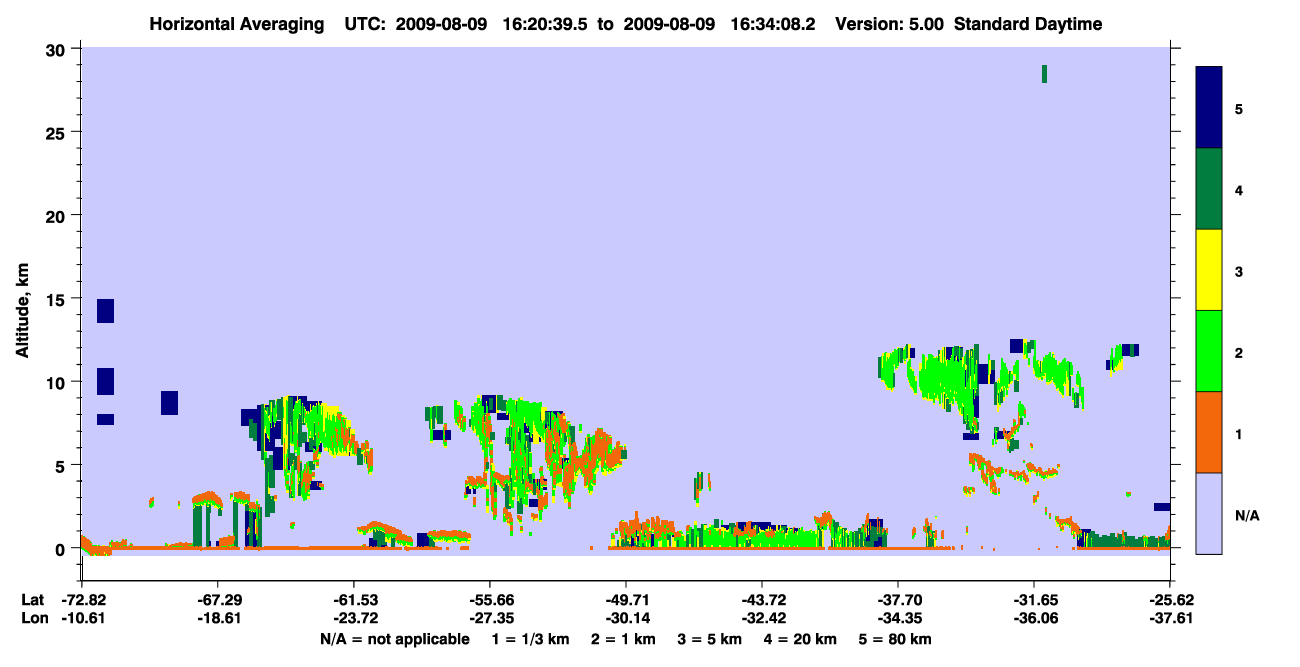This screenshot has width=1300, height=667.
Task: Click longitude value -30.14
Action: coord(625,619)
